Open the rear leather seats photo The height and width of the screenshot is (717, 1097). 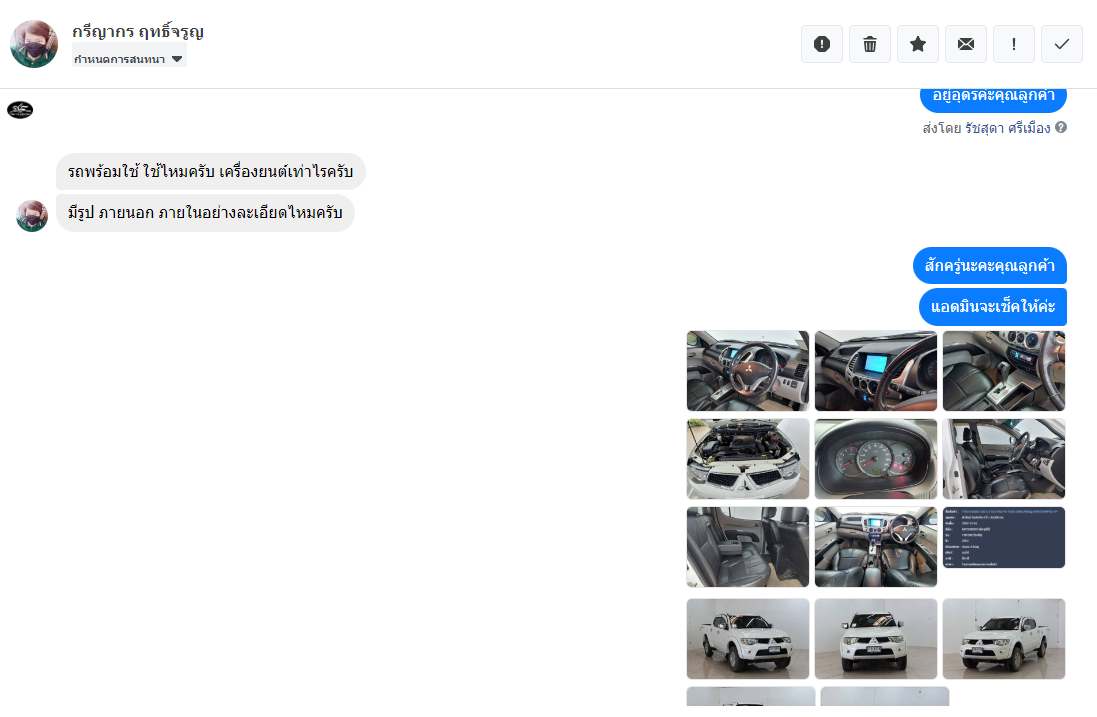747,547
